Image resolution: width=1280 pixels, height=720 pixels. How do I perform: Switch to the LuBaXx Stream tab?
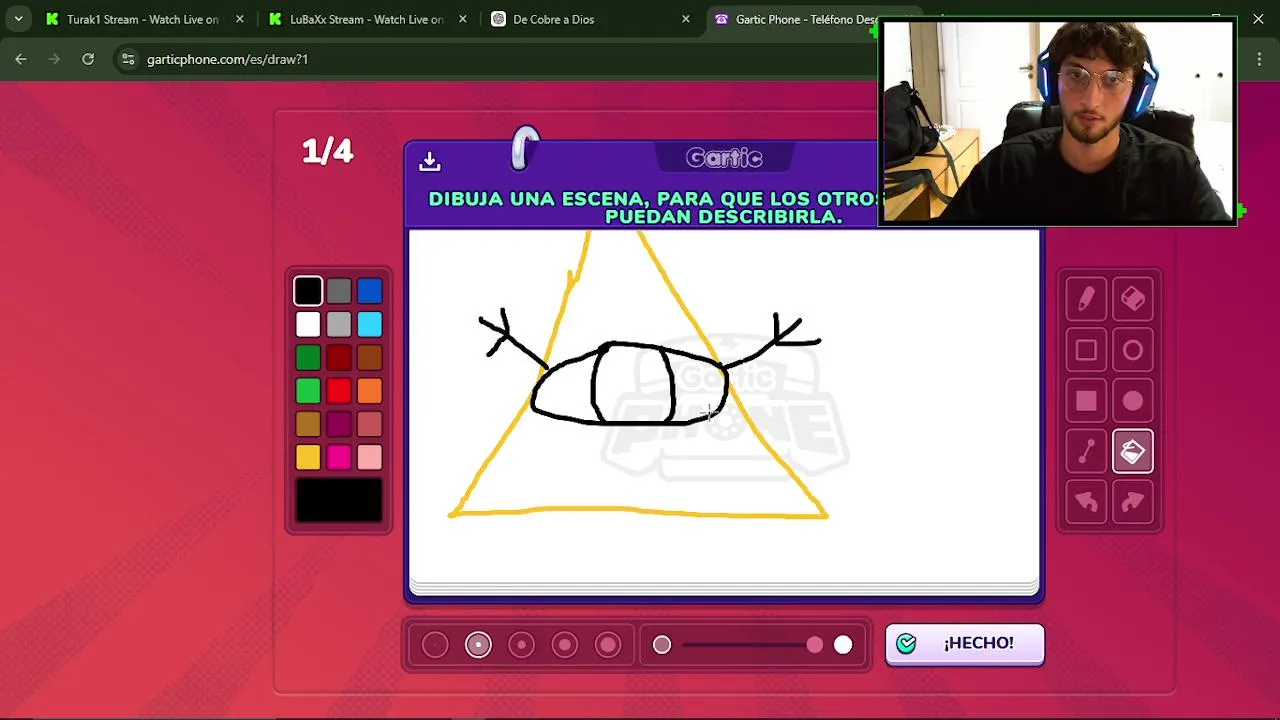tap(365, 19)
